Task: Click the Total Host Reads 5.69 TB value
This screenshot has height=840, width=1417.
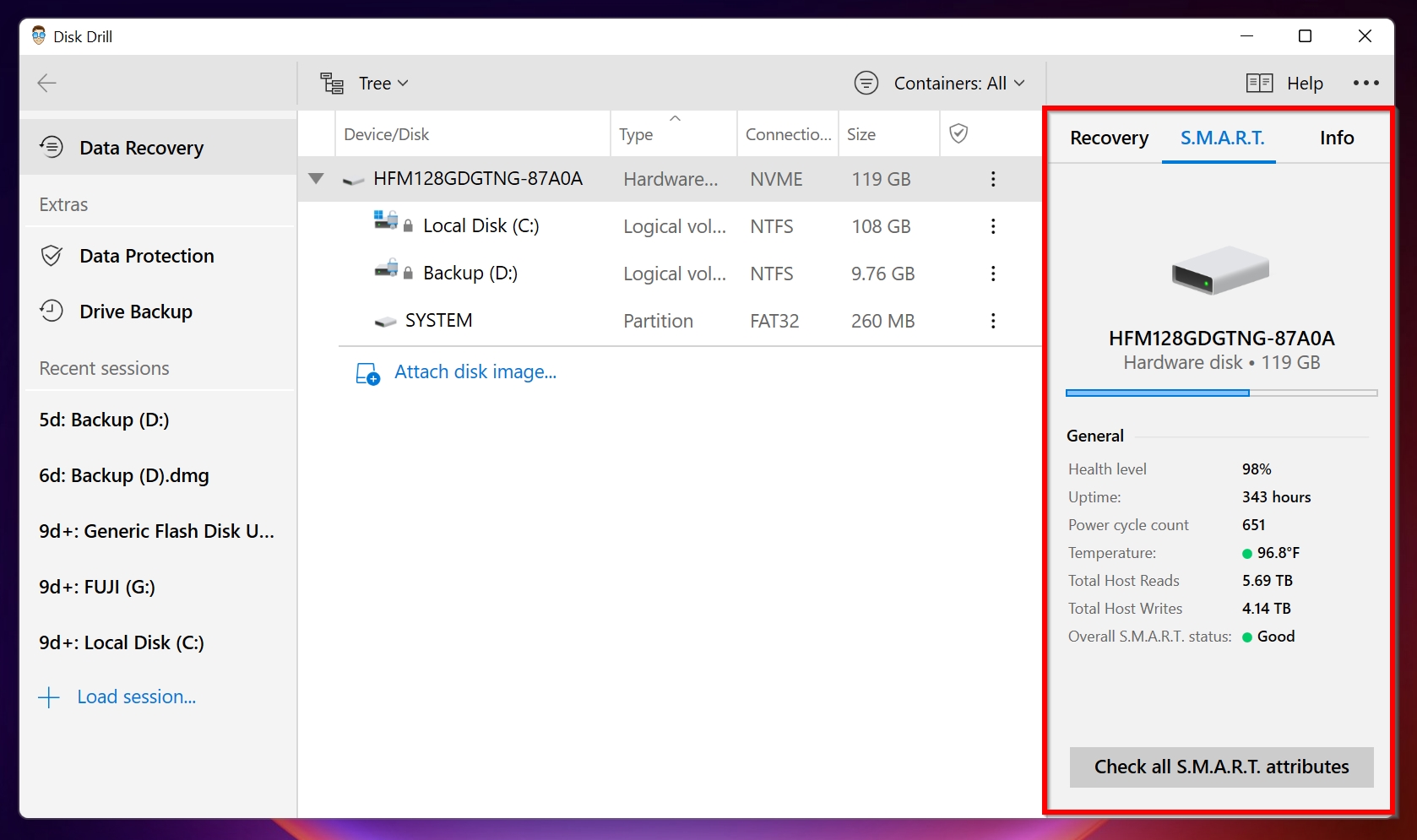Action: click(x=1267, y=581)
